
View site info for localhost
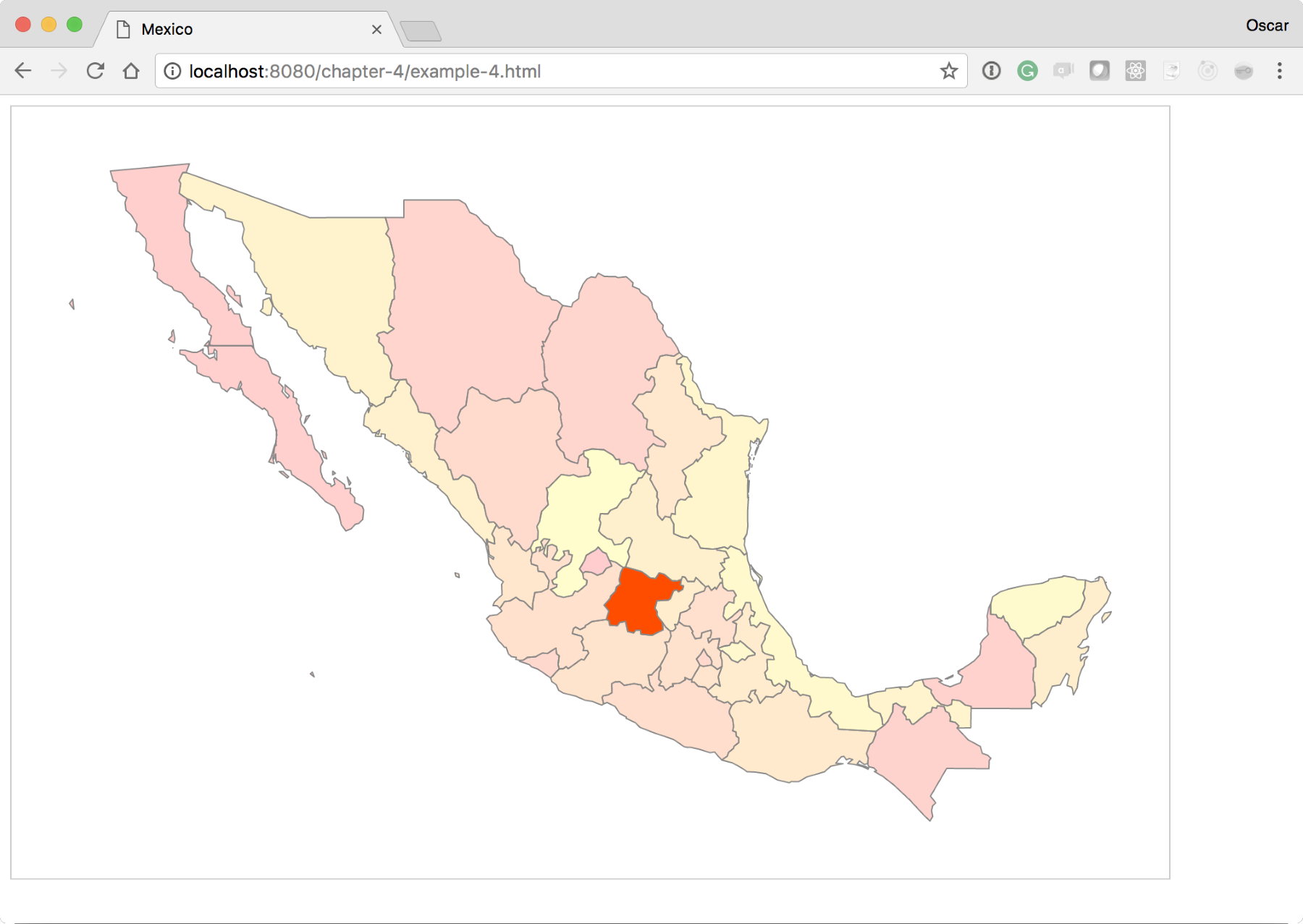[x=172, y=71]
